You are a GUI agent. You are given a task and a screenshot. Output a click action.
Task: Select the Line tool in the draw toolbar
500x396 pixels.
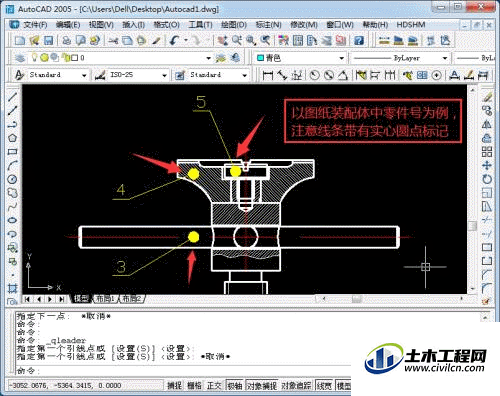click(x=12, y=97)
